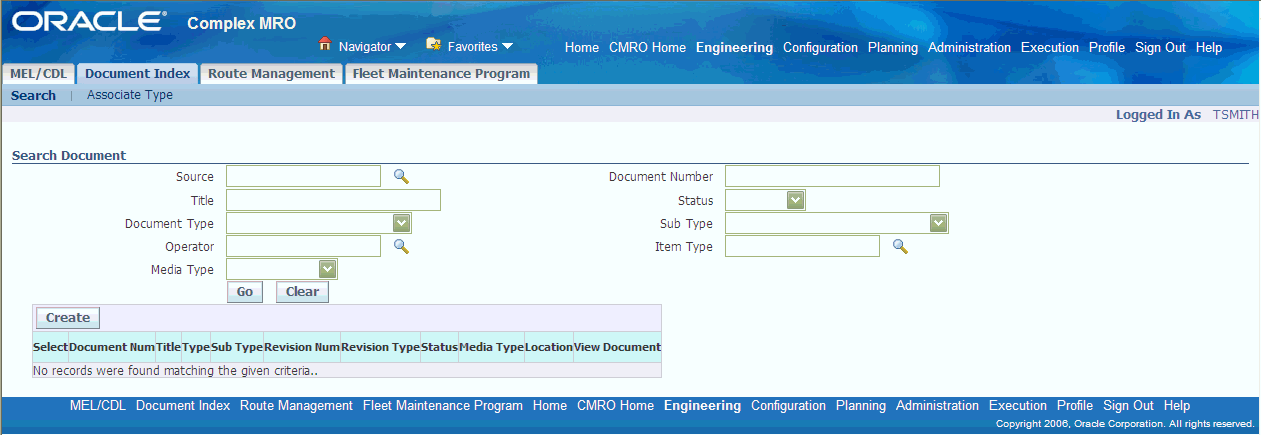
Task: Open the Associate Type subtab
Action: tap(130, 96)
